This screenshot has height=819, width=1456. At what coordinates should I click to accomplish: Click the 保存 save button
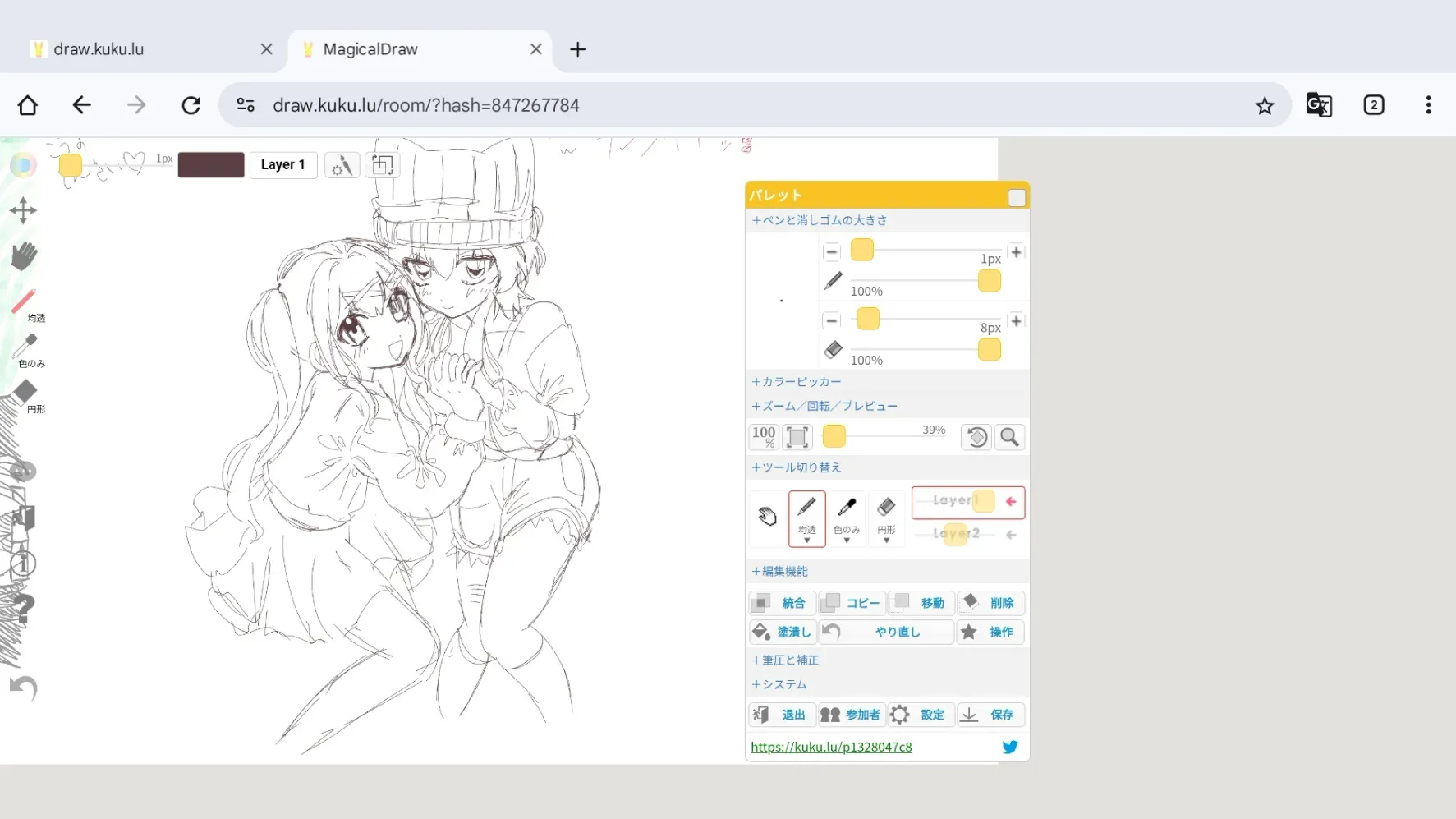coord(990,715)
